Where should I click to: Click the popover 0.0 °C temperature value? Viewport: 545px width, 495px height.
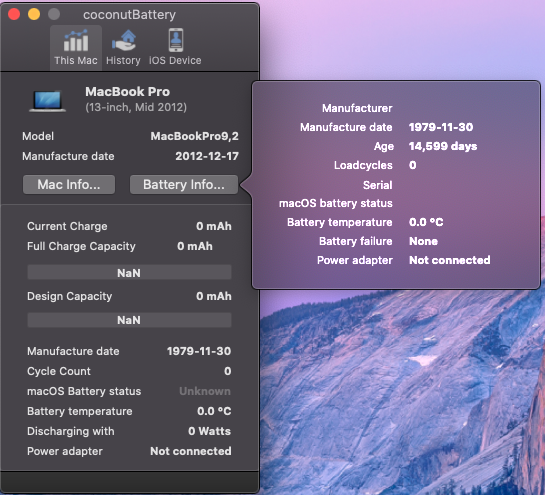426,222
